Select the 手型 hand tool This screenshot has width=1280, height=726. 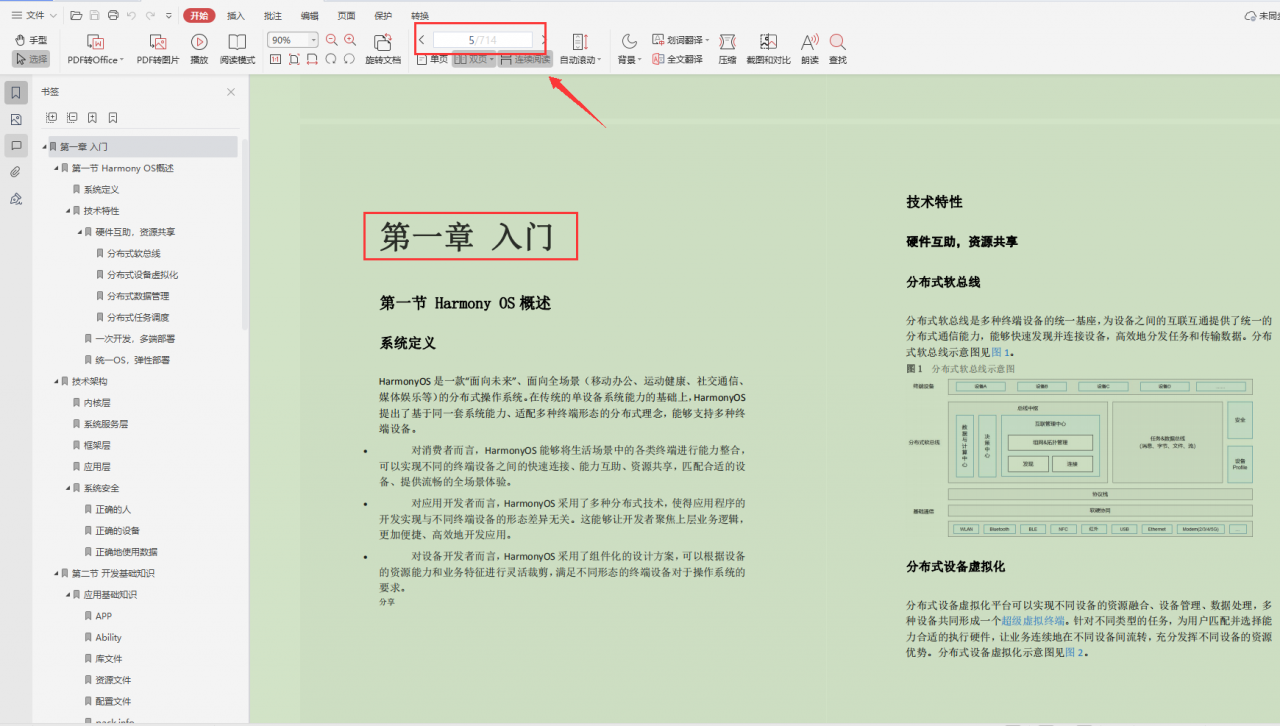tap(31, 40)
